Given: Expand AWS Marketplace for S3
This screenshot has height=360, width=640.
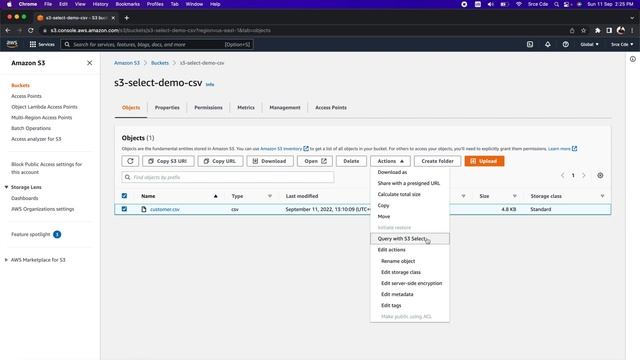Looking at the screenshot, I should point(7,260).
